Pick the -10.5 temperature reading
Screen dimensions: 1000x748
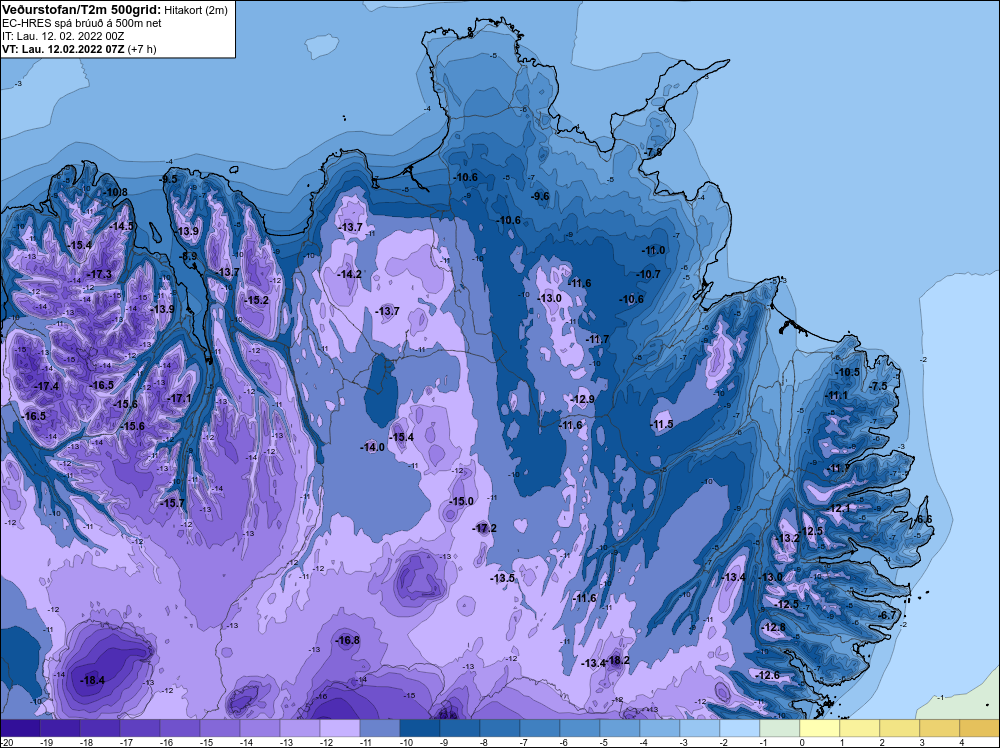click(x=848, y=372)
